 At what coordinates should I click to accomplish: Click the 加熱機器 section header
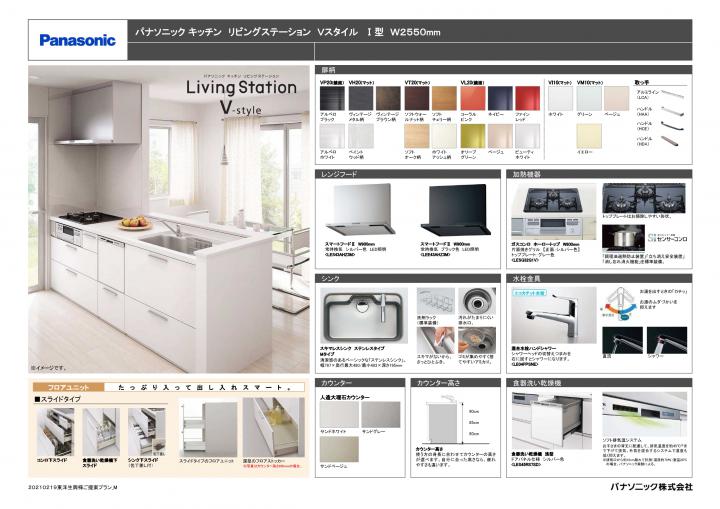click(599, 174)
